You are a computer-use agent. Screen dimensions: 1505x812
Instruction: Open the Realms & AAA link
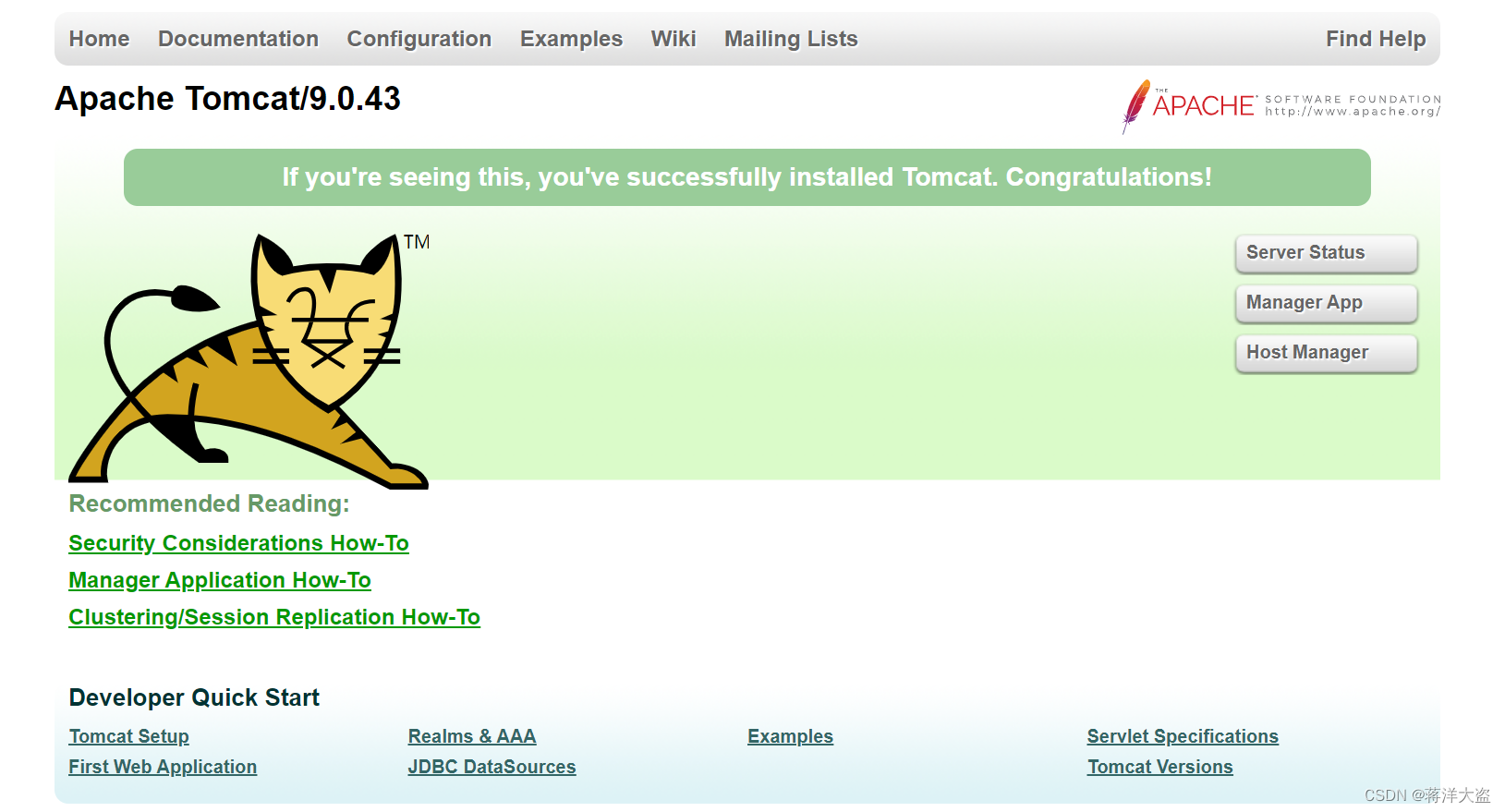472,736
